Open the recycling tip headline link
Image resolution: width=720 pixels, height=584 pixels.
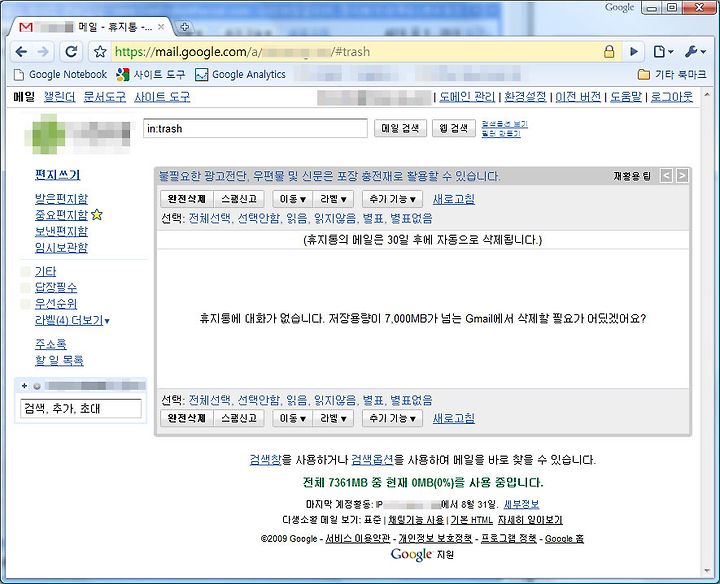click(x=329, y=176)
